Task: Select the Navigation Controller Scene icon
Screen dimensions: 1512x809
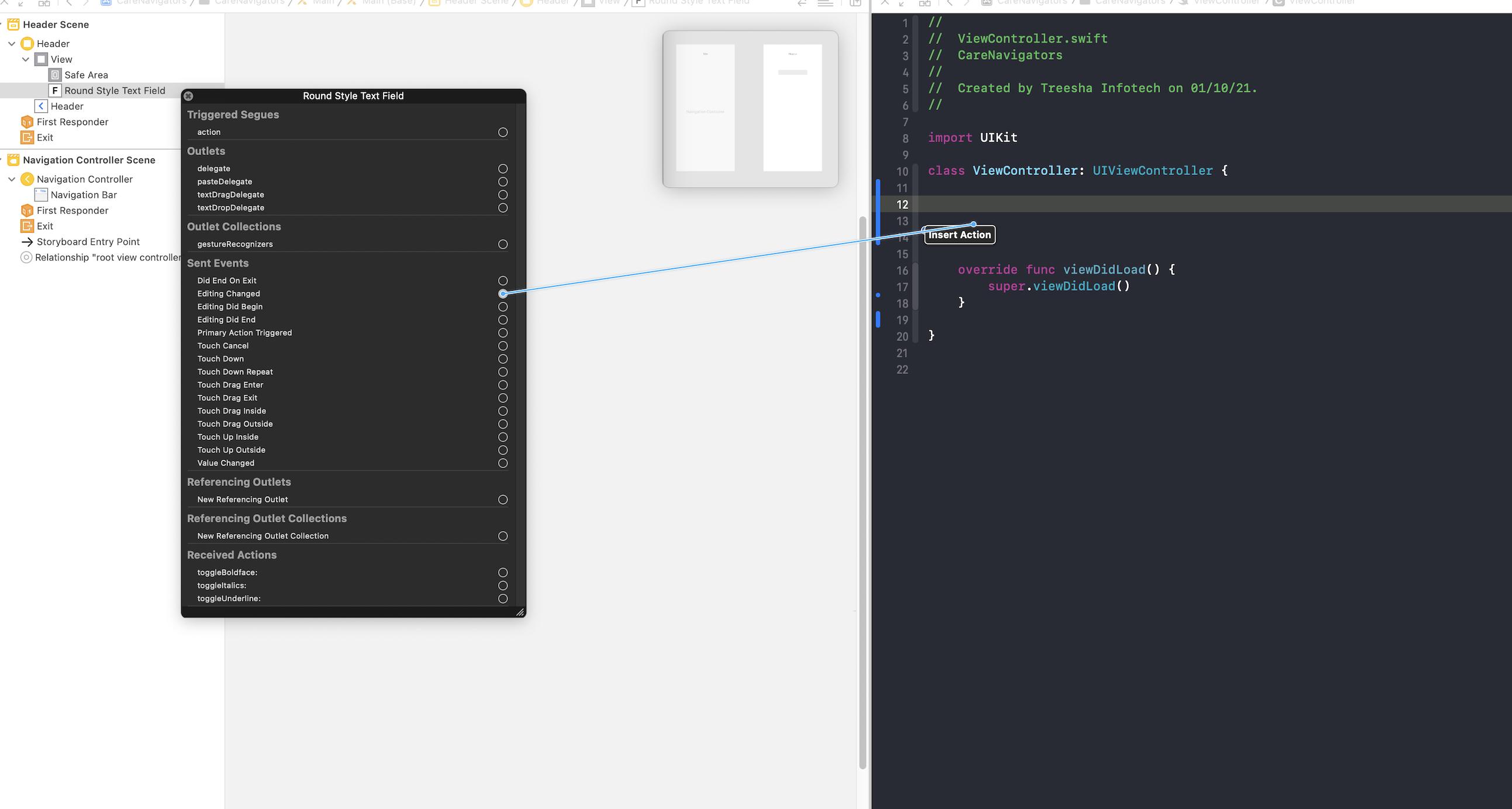Action: pyautogui.click(x=13, y=160)
